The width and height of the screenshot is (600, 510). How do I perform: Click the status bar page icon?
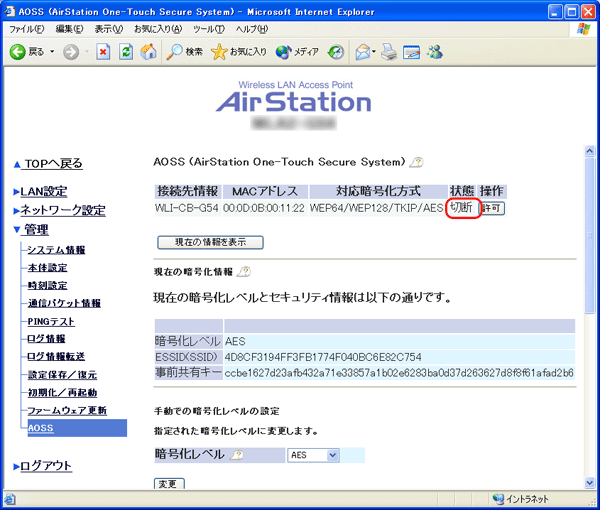pyautogui.click(x=10, y=499)
